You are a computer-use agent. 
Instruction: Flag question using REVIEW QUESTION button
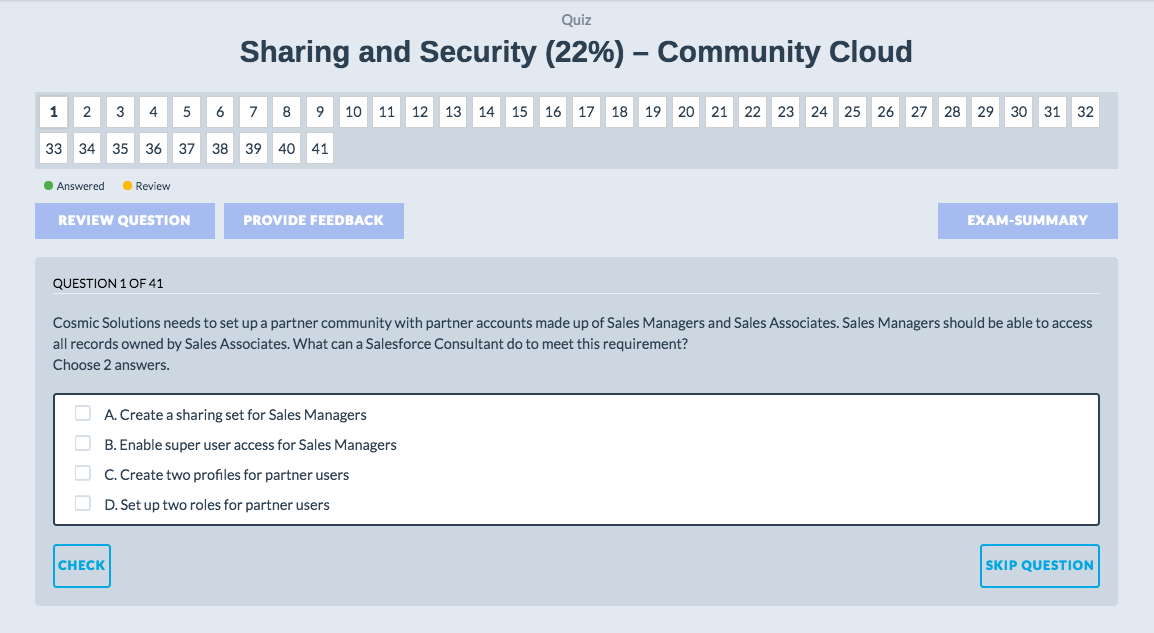pos(124,221)
